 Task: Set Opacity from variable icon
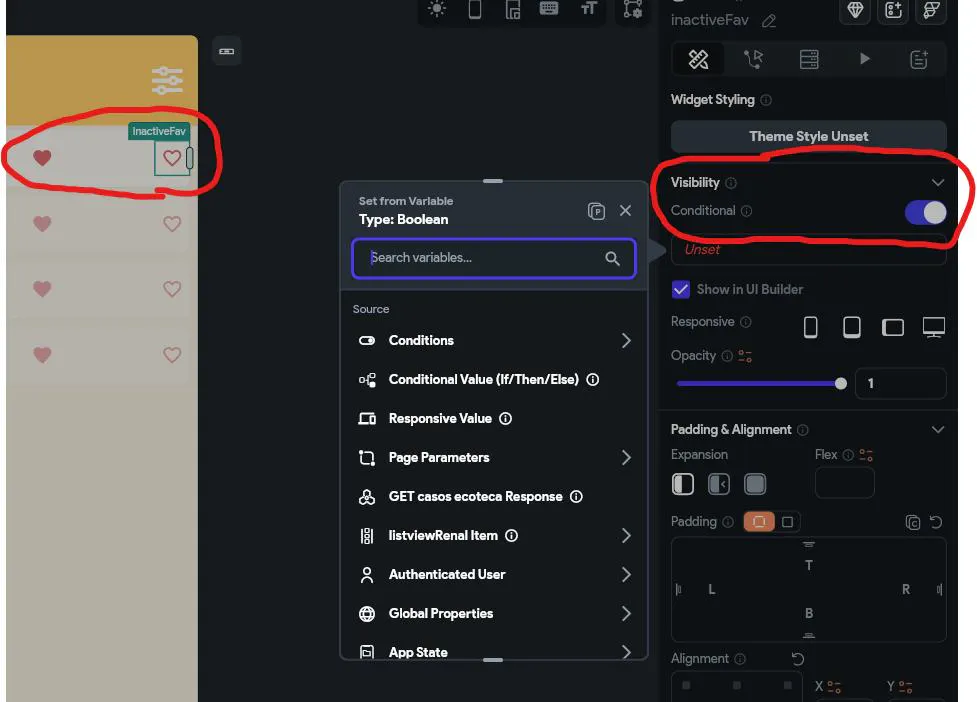click(x=745, y=356)
